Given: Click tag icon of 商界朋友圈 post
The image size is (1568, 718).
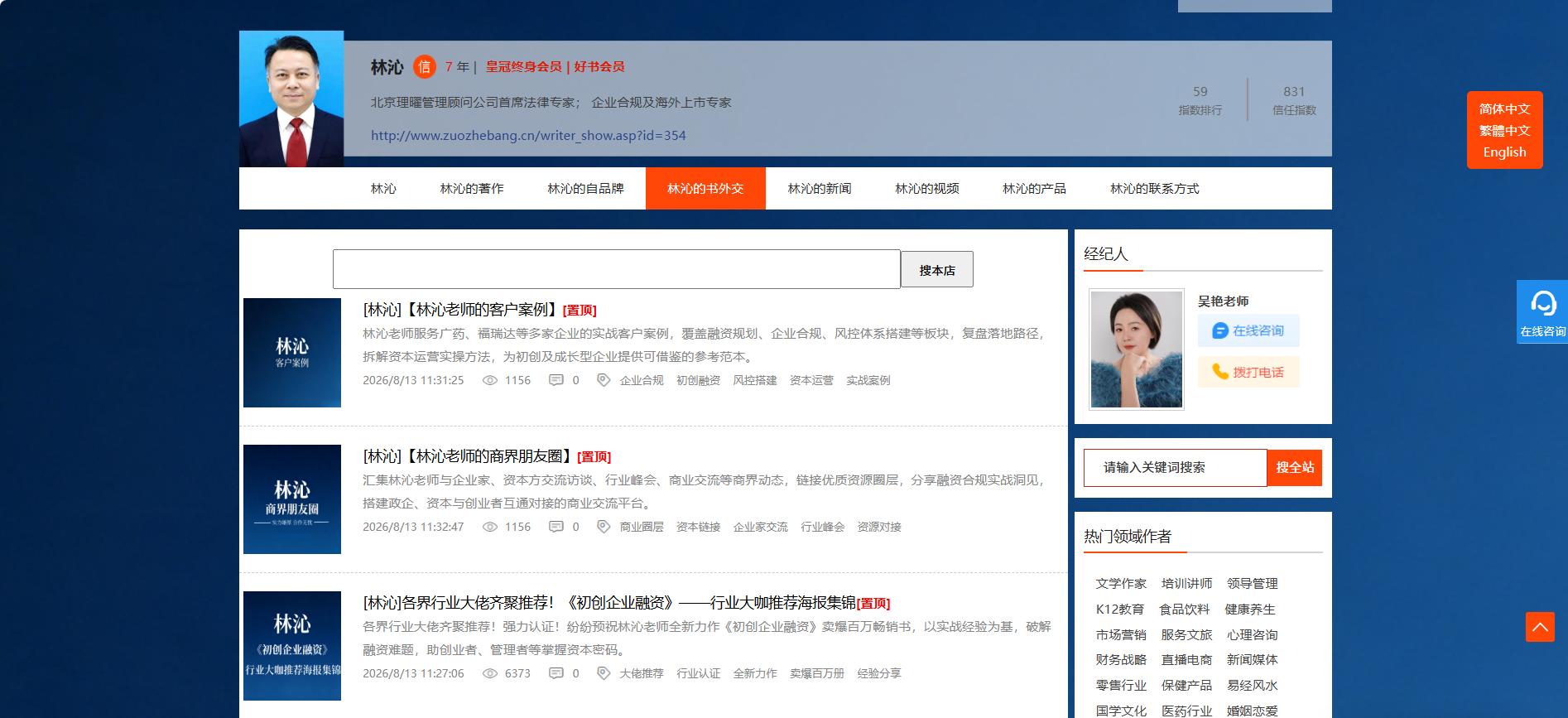Looking at the screenshot, I should 604,527.
